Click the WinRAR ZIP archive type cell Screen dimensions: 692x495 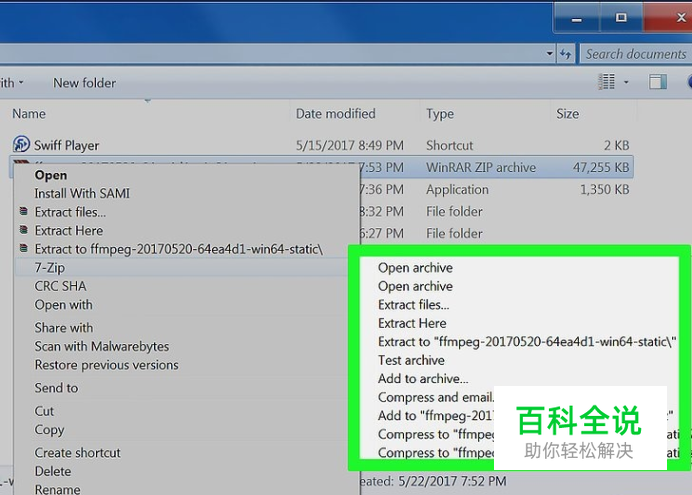click(x=481, y=168)
